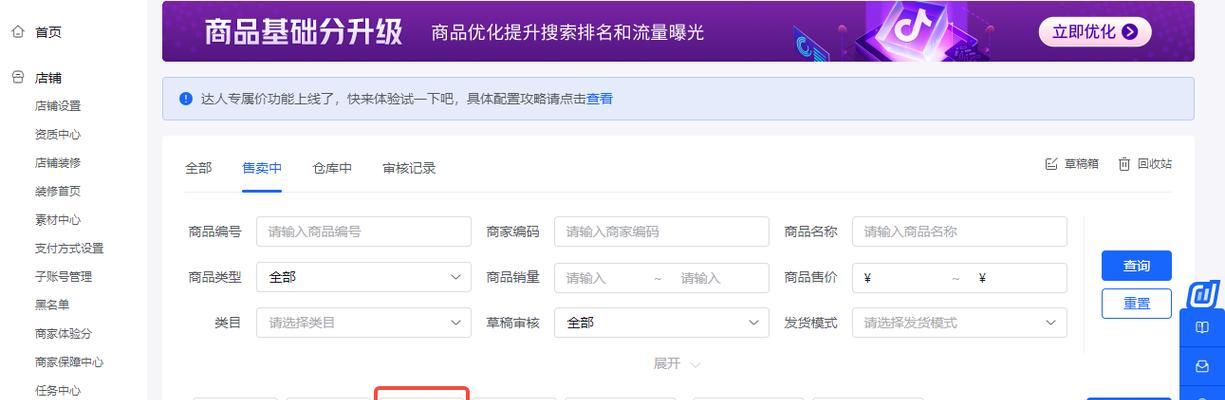1225x400 pixels.
Task: Switch to the 审核记录 tab
Action: click(x=409, y=168)
